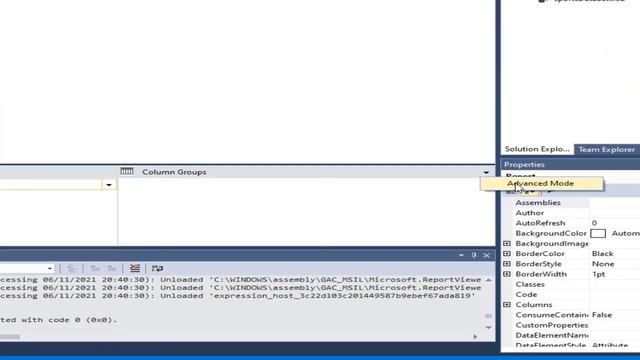
Task: Open the Output source dropdown
Action: pos(50,269)
